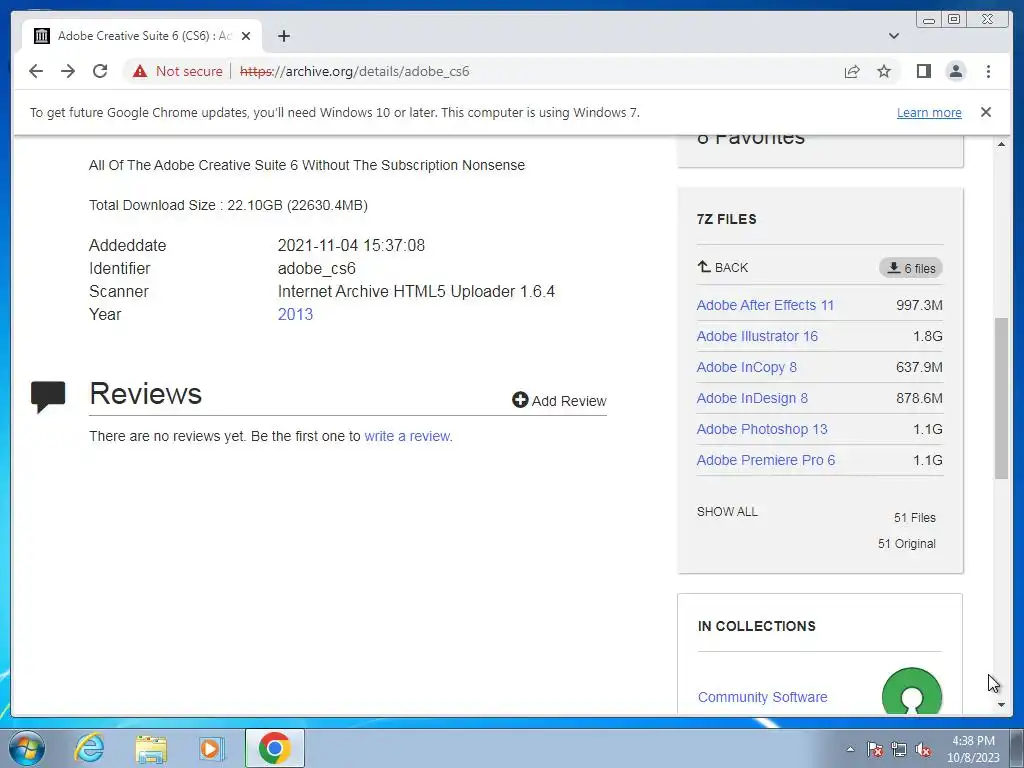Bookmark this tab with the star icon
1024x768 pixels.
(x=884, y=71)
